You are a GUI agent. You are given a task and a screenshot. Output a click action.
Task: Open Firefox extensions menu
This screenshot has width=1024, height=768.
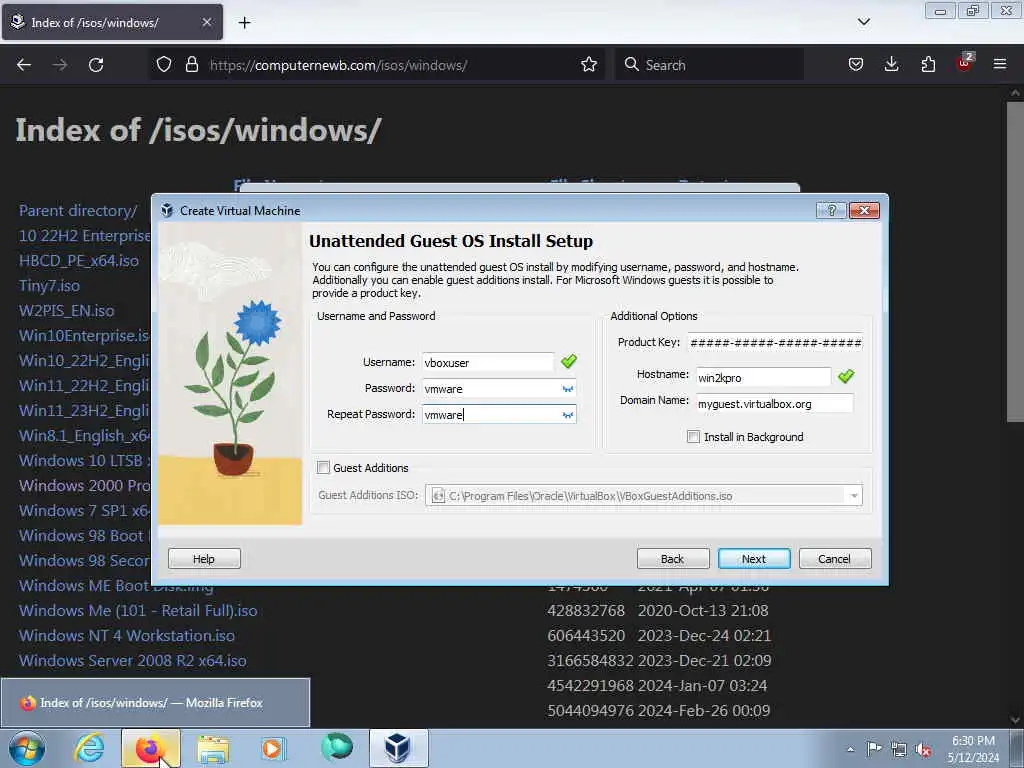click(x=928, y=65)
